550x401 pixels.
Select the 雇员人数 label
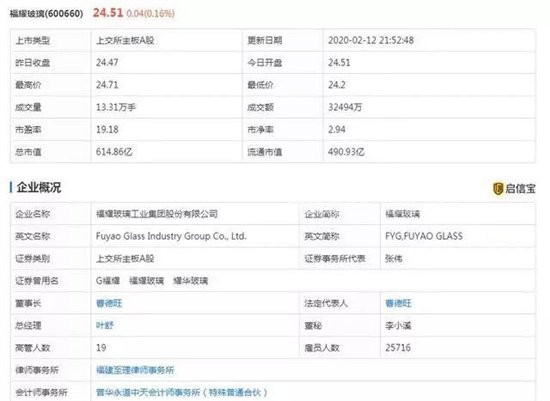(322, 348)
